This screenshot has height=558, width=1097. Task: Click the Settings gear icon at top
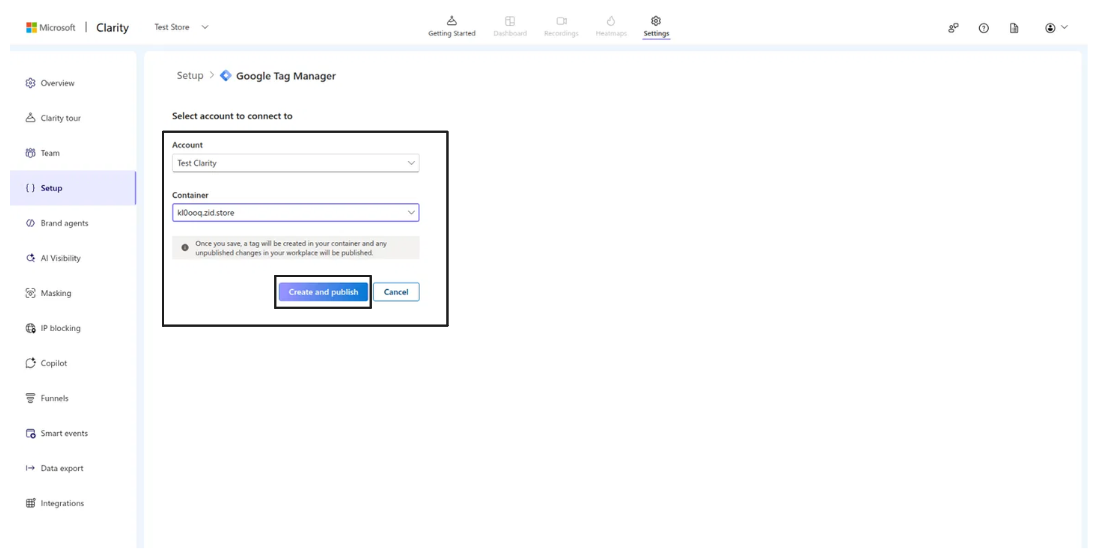click(x=656, y=21)
